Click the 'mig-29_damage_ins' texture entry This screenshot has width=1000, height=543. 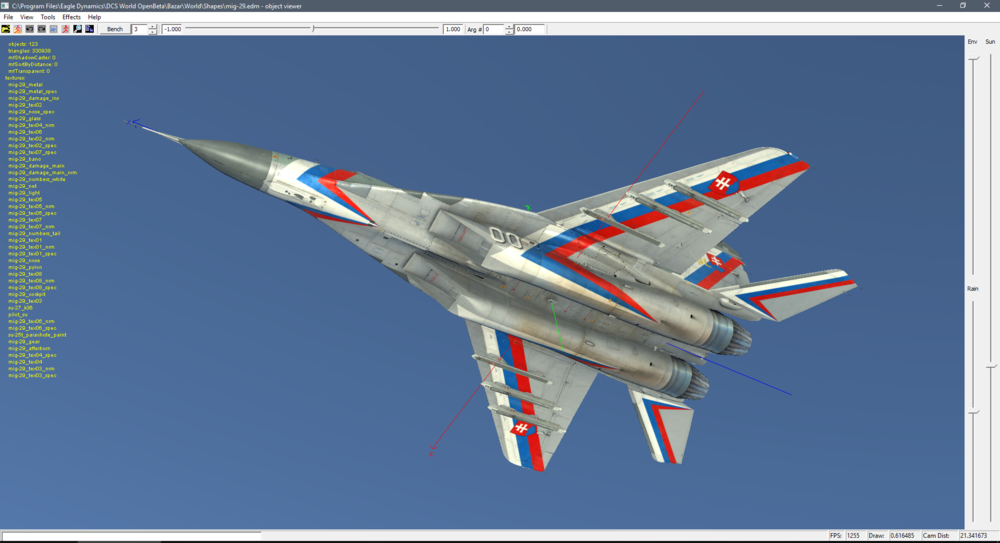pyautogui.click(x=34, y=98)
